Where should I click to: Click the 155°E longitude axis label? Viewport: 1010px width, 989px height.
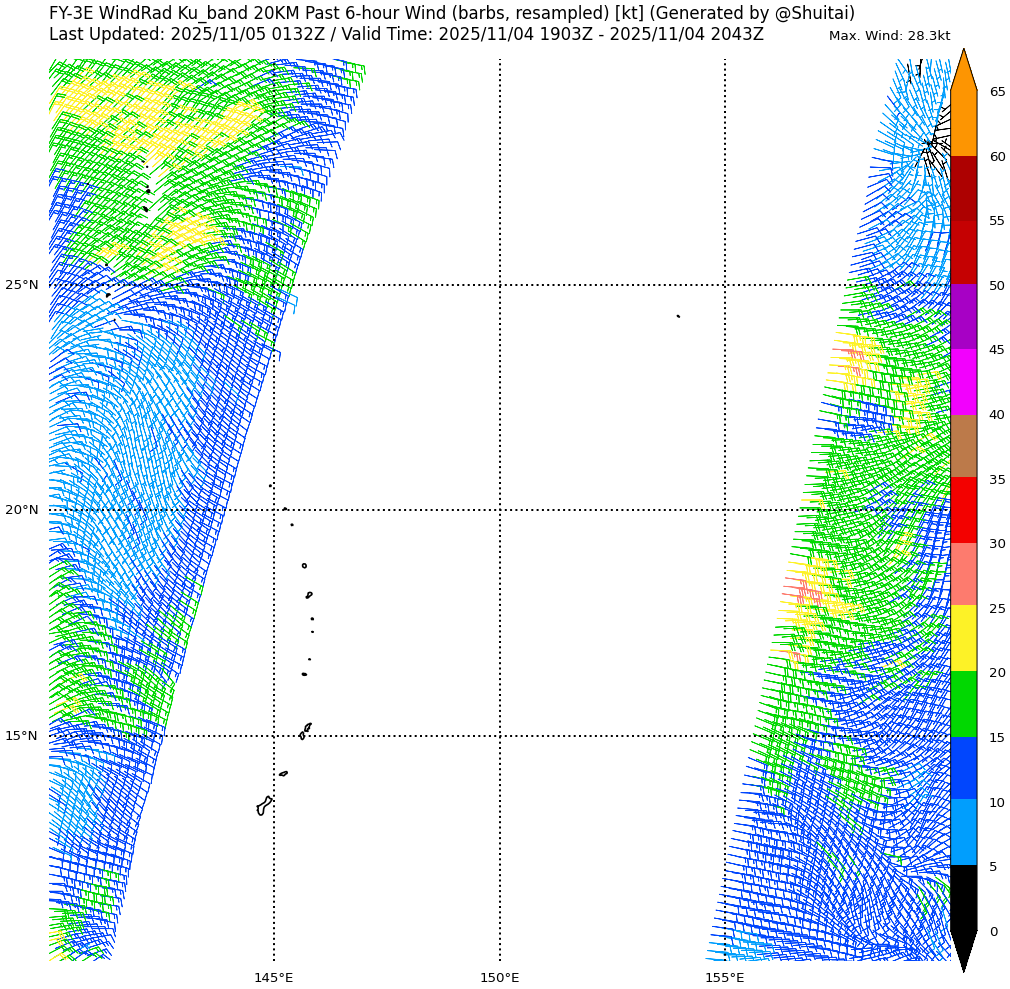tap(724, 977)
